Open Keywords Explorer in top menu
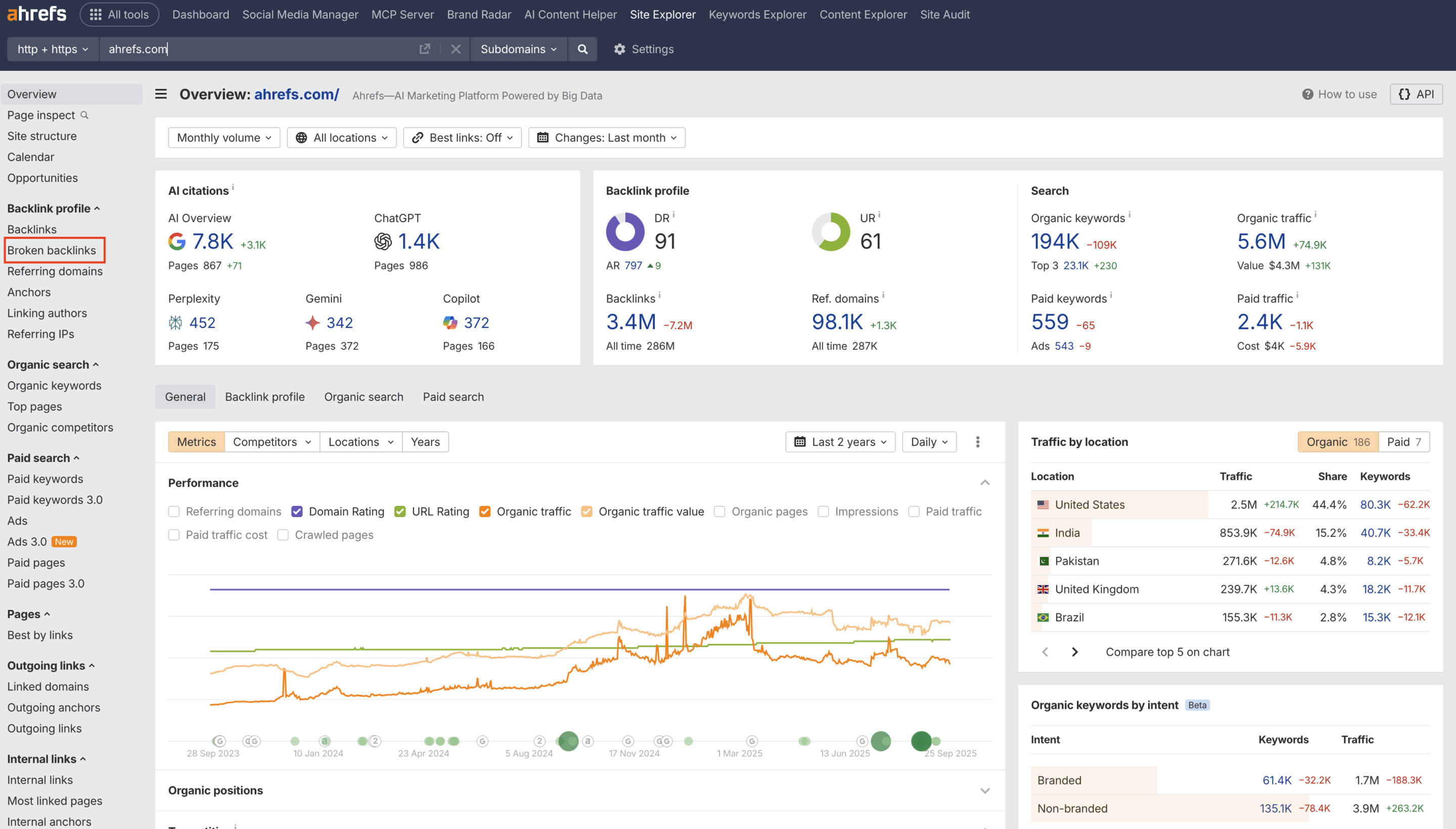The height and width of the screenshot is (829, 1456). click(757, 14)
